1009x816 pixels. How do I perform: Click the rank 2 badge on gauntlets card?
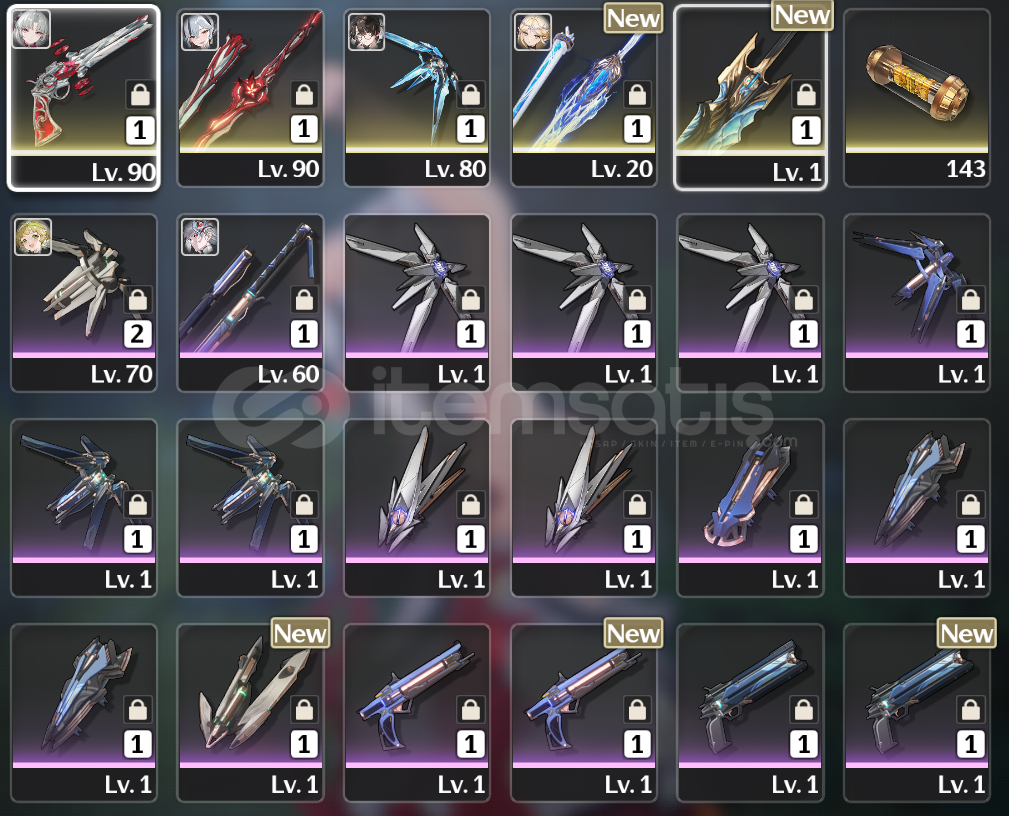[138, 334]
